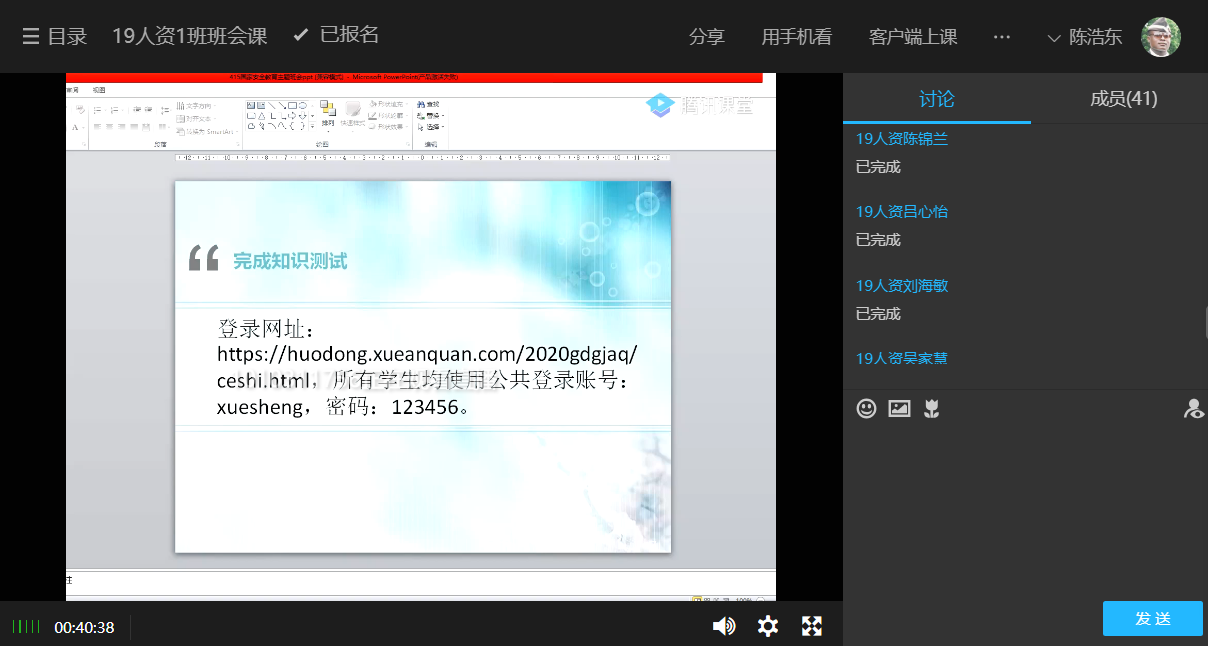Open the 分享 share menu
Screen dimensions: 1208x646
(x=706, y=37)
